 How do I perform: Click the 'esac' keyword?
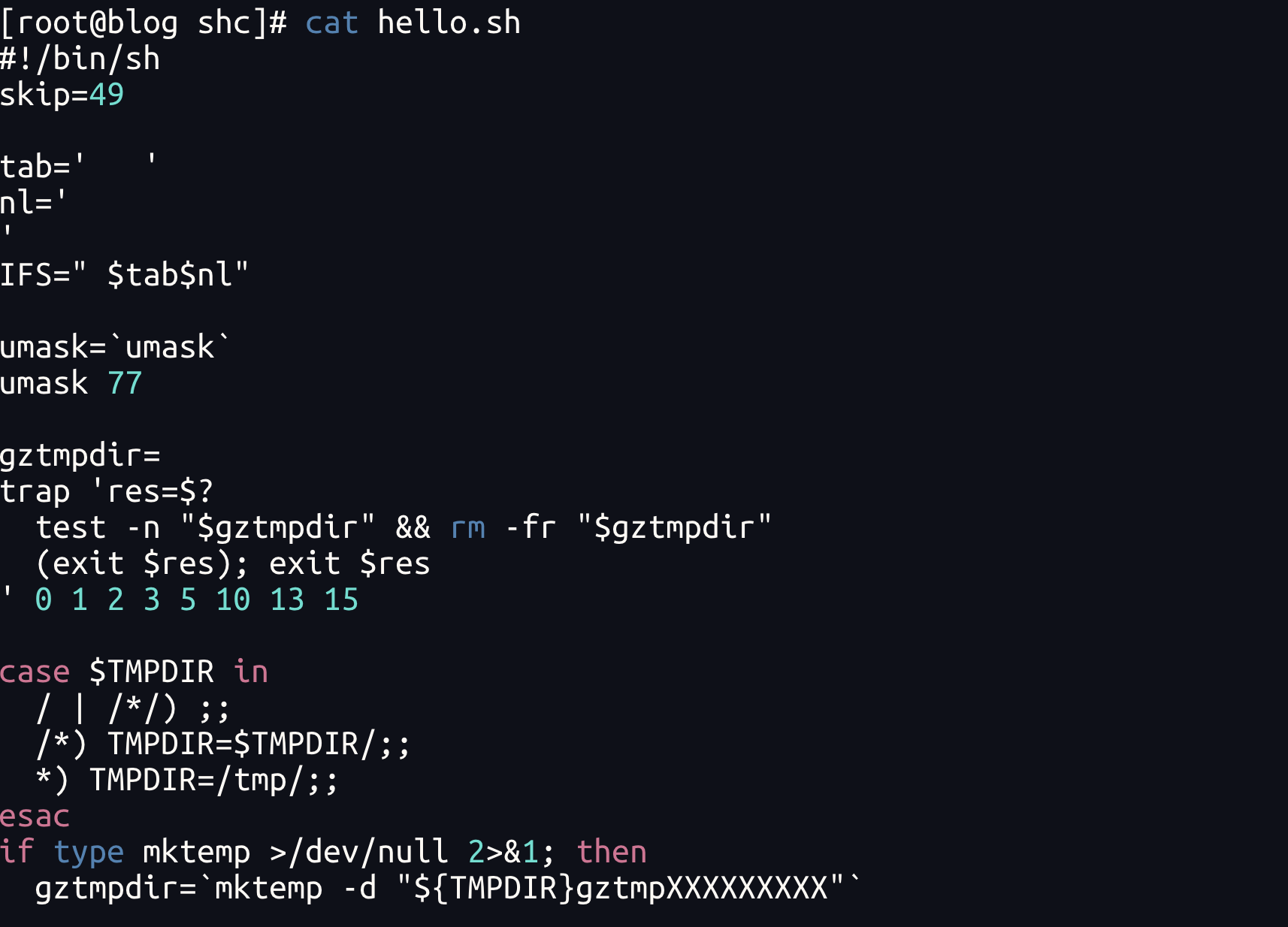35,817
